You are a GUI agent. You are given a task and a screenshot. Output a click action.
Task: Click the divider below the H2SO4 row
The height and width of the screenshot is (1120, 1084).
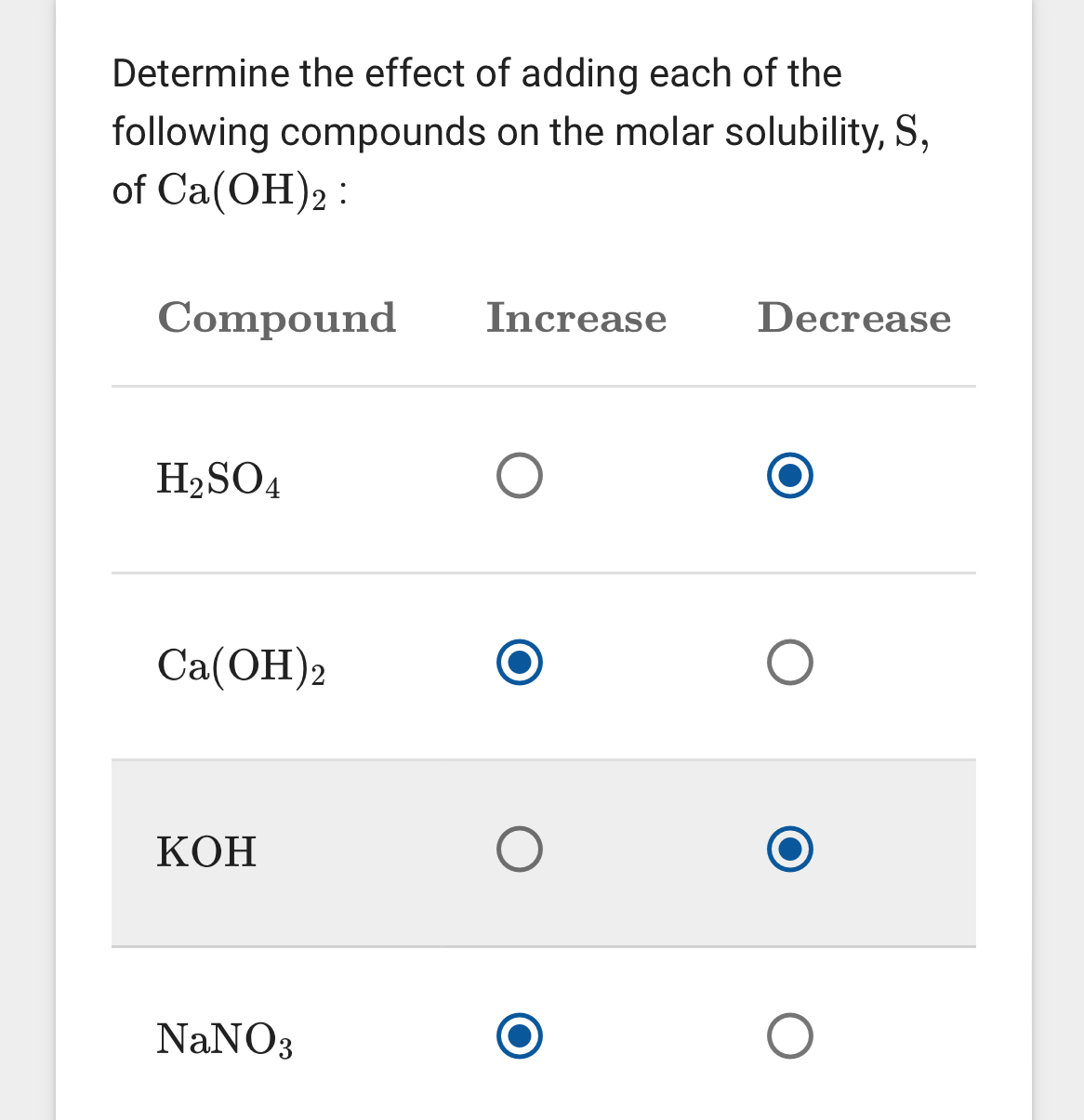[x=544, y=572]
